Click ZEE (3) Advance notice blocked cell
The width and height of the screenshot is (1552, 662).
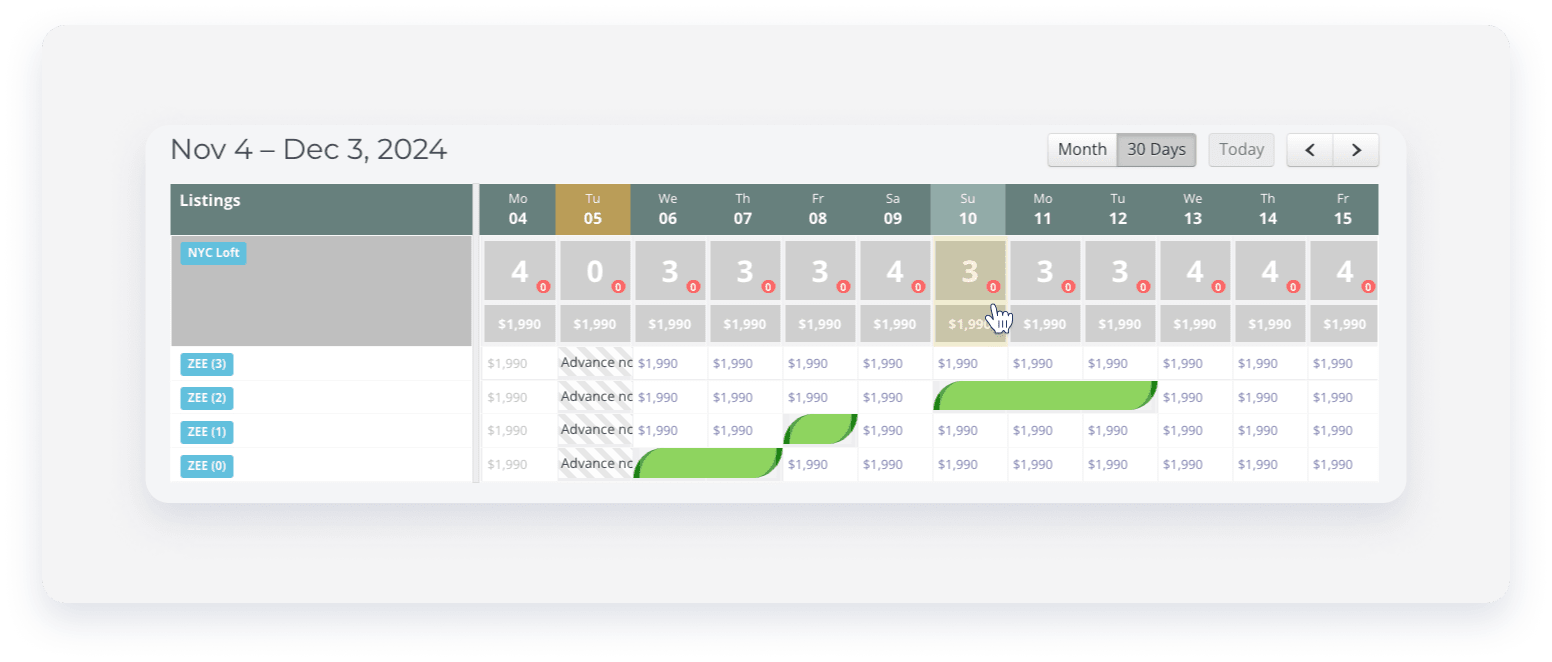(595, 363)
